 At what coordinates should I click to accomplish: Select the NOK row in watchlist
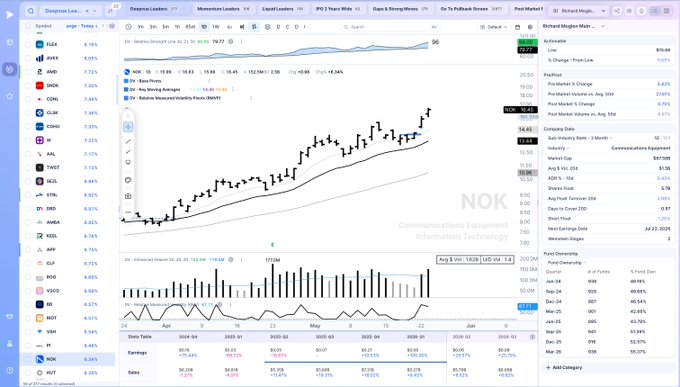click(68, 359)
